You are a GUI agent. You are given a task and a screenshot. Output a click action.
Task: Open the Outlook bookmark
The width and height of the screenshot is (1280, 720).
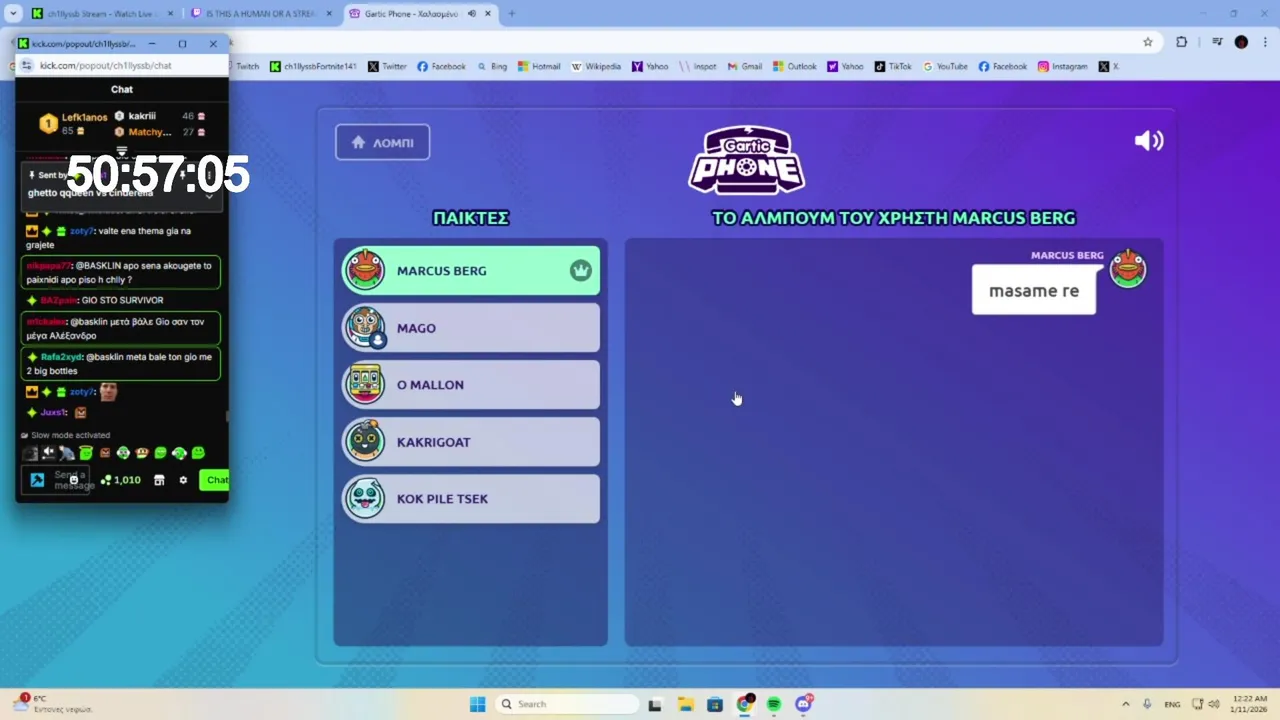coord(794,66)
